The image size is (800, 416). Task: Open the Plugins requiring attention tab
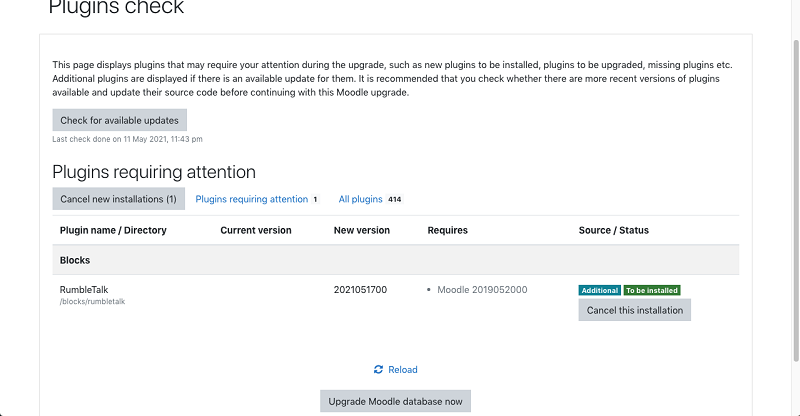(251, 199)
